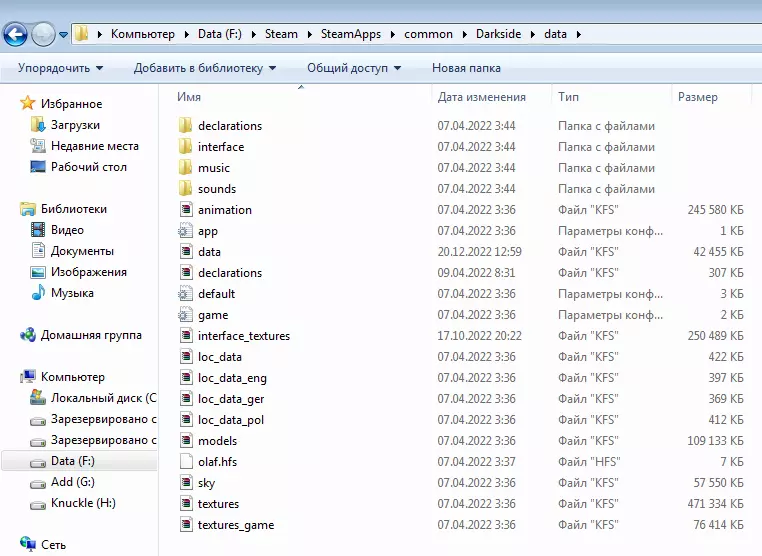The width and height of the screenshot is (762, 556).
Task: Navigate to Darkside breadcrumb
Action: tap(498, 34)
